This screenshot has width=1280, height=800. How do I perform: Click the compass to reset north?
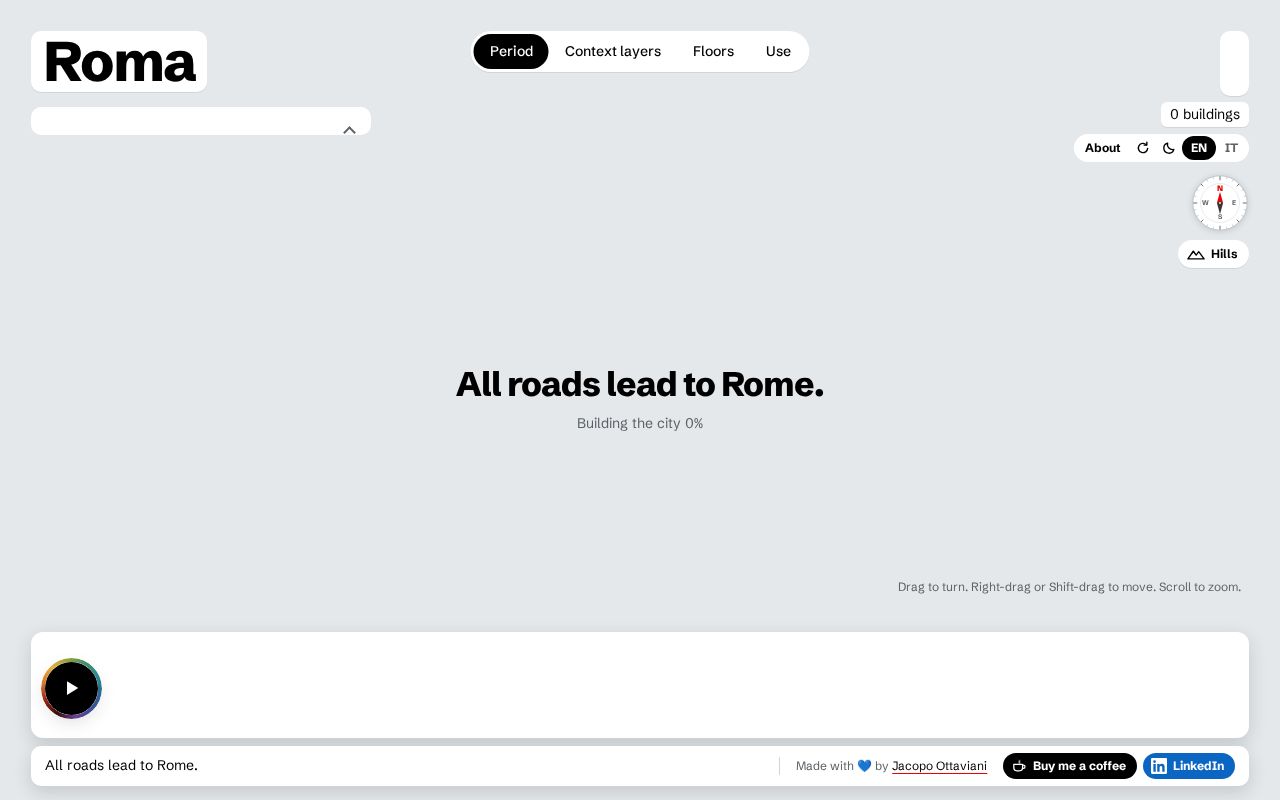click(x=1220, y=203)
